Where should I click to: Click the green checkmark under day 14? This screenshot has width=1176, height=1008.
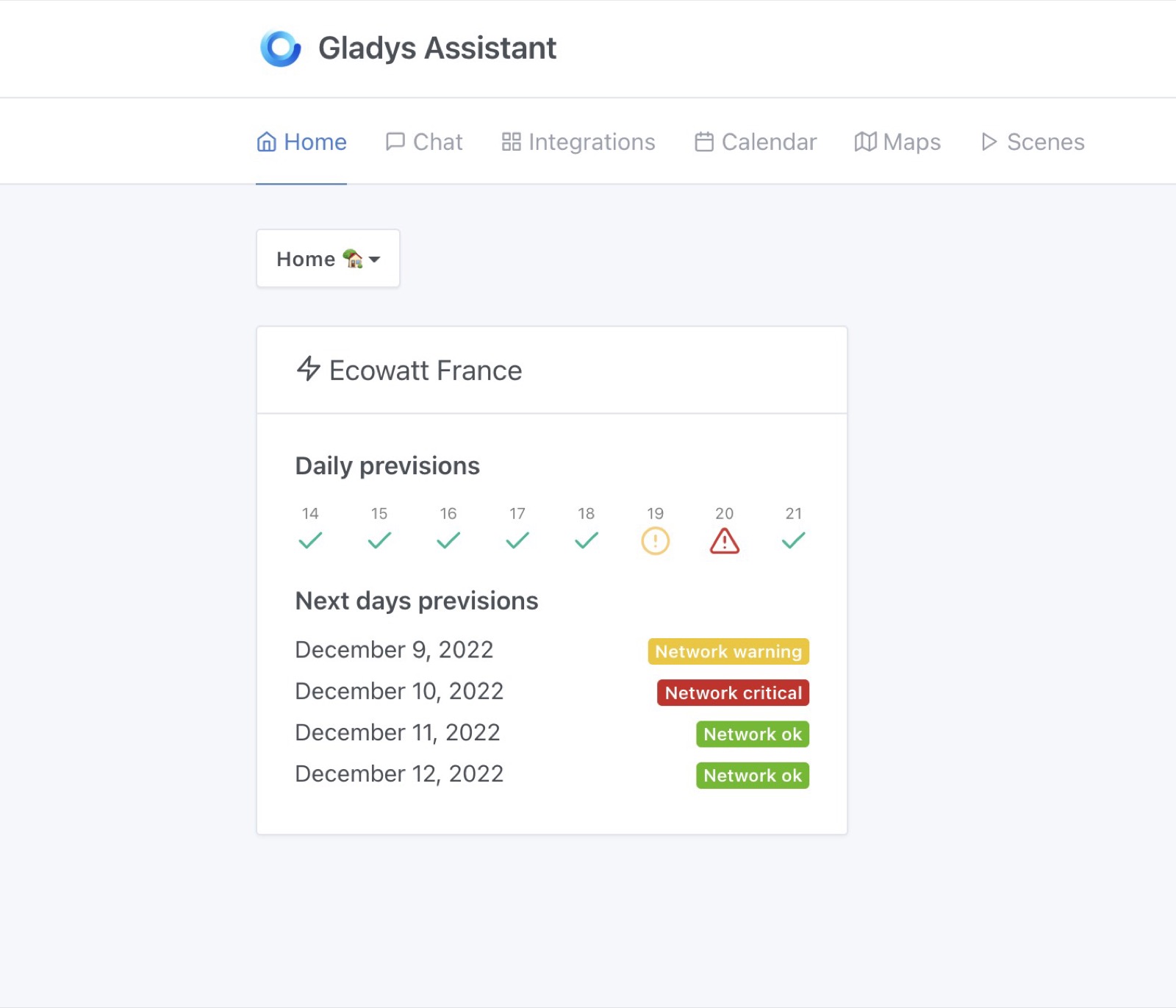[310, 541]
